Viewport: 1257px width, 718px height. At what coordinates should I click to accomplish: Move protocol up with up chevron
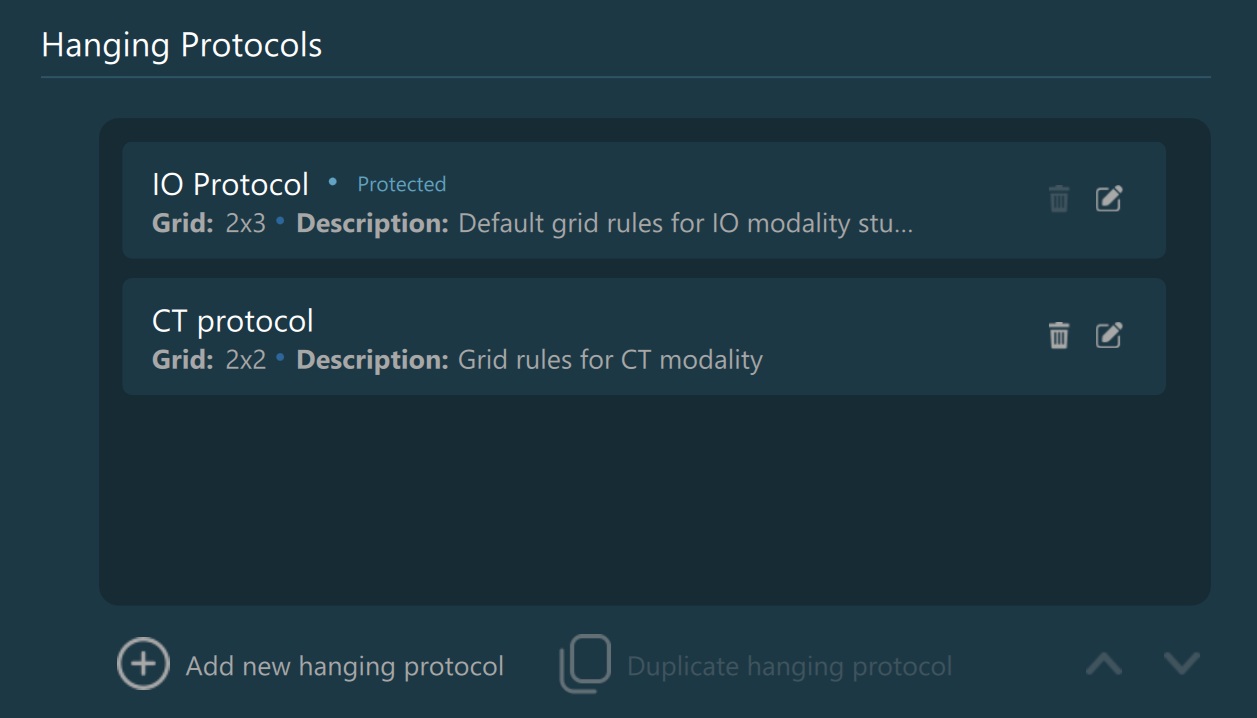click(x=1104, y=664)
